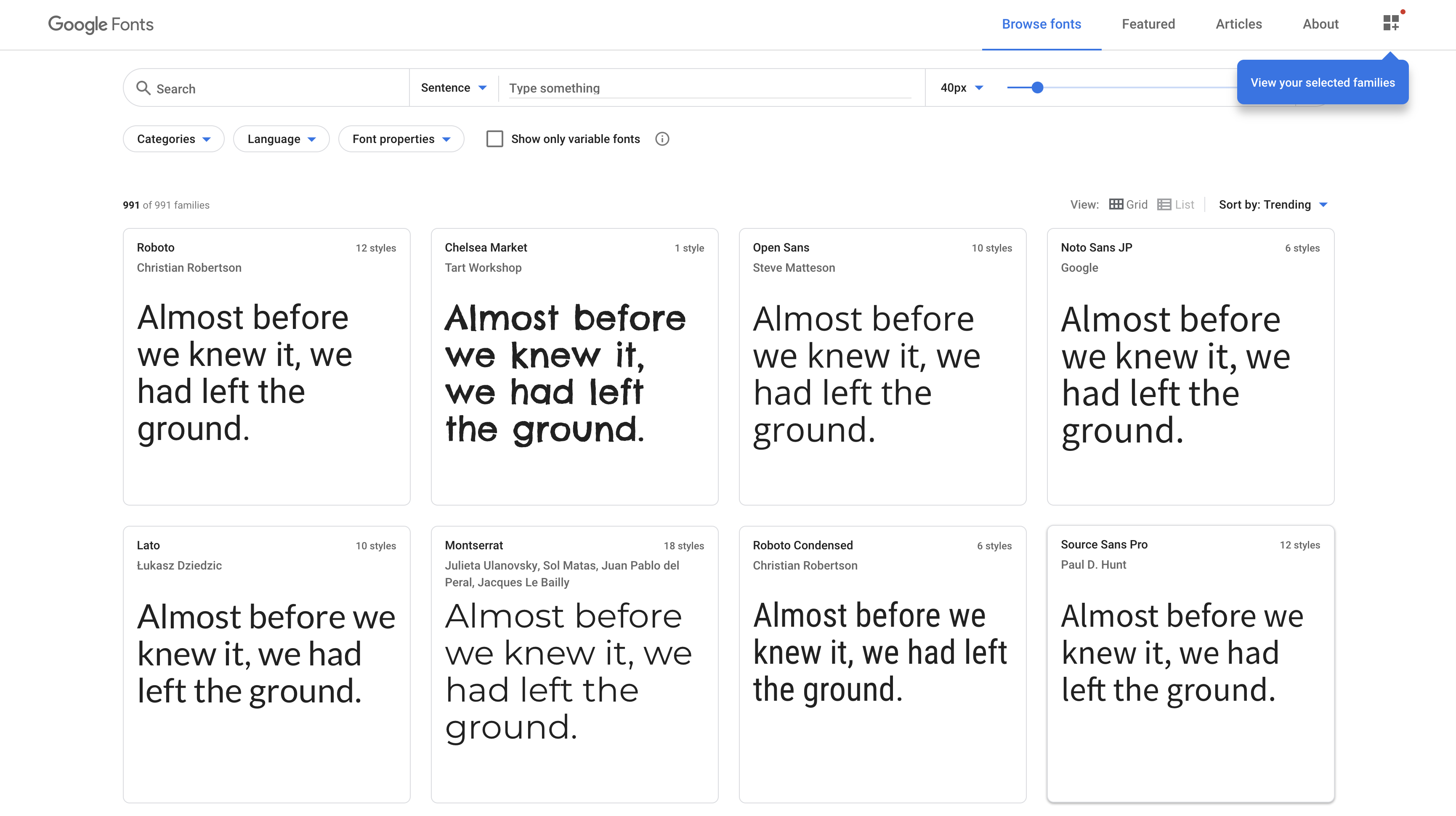Click the Google Fonts logo
This screenshot has width=1456, height=816.
tap(101, 24)
